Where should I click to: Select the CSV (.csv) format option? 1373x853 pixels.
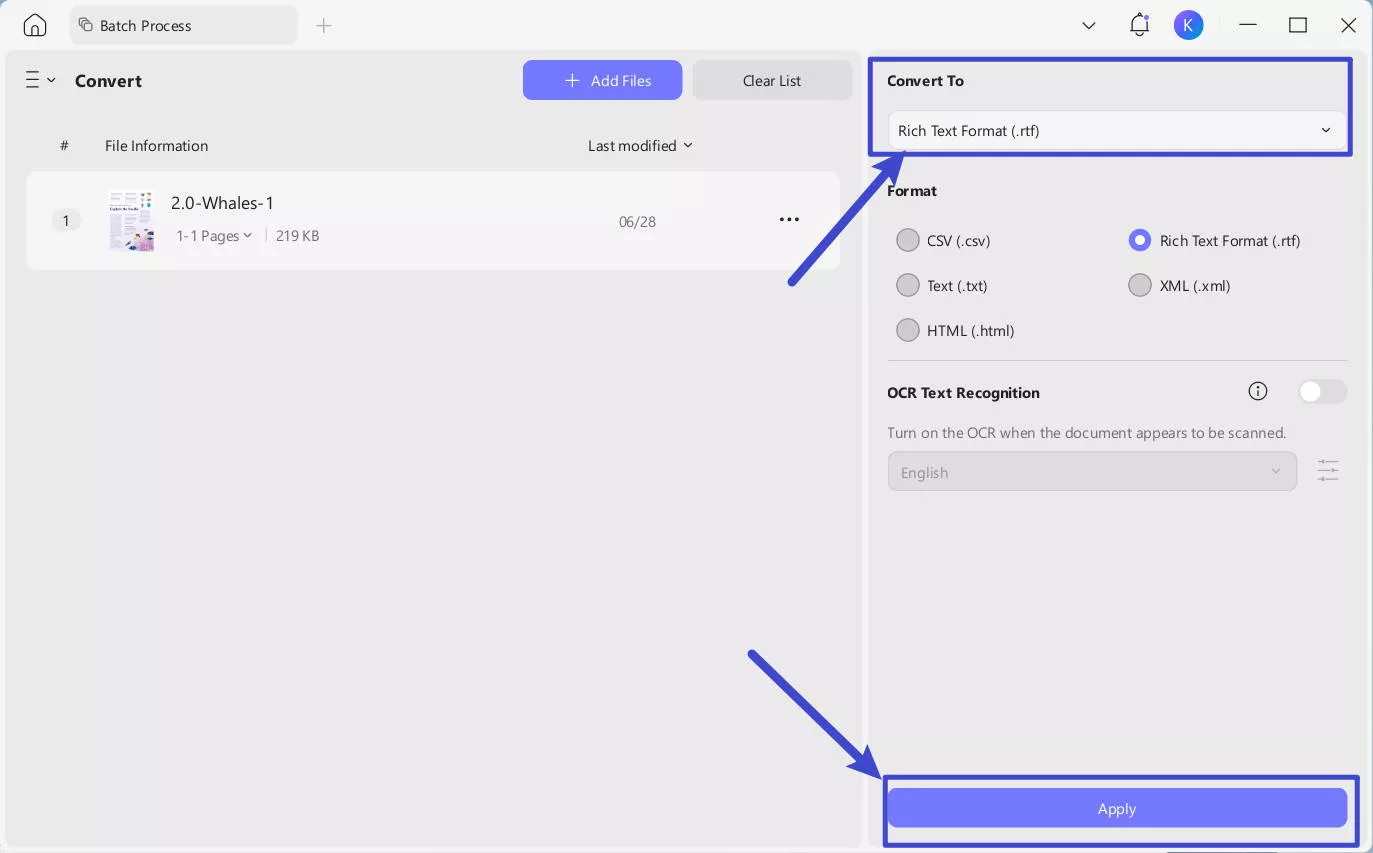pyautogui.click(x=908, y=240)
